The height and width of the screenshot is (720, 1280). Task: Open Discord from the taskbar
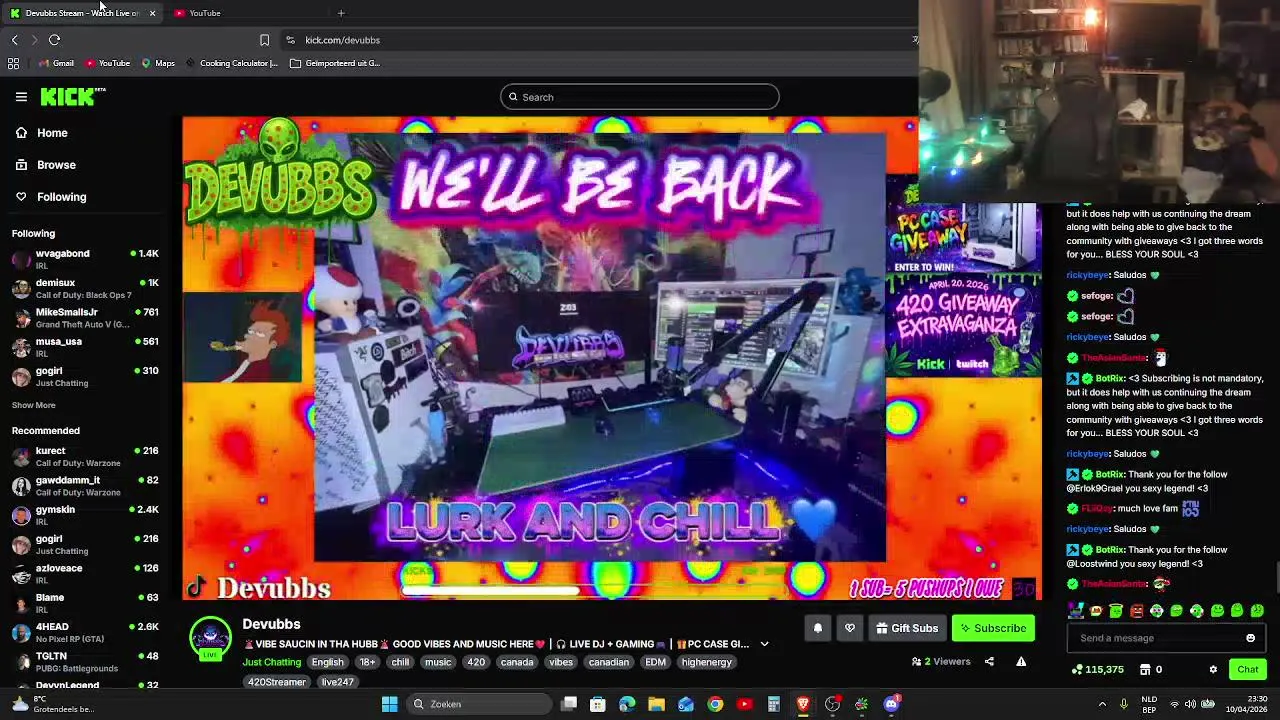[891, 704]
